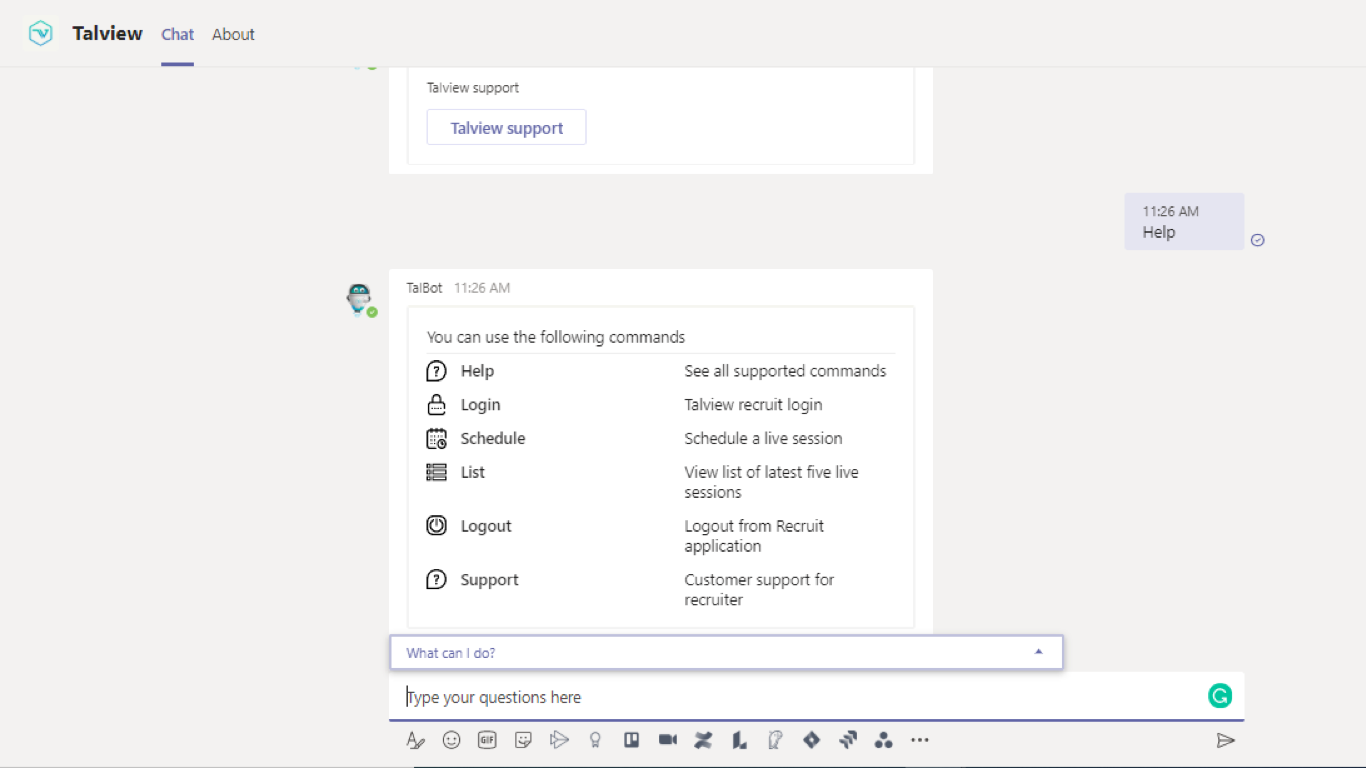
Task: Select the Support command label
Action: pyautogui.click(x=489, y=580)
